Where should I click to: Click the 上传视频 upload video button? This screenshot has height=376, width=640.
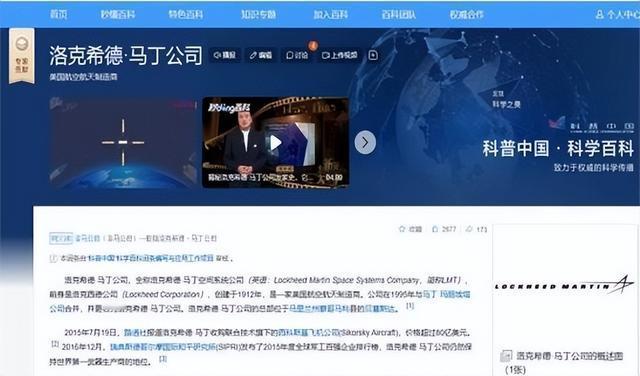coord(340,55)
